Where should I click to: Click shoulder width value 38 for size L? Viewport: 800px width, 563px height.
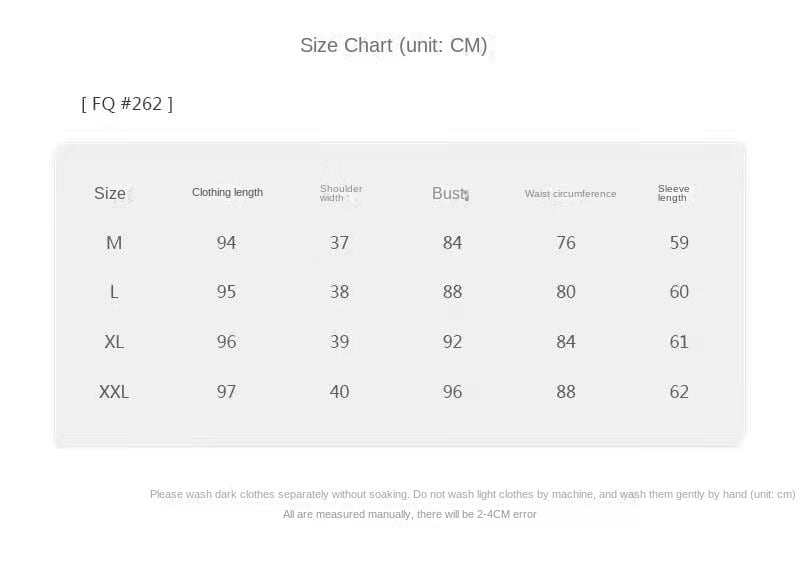click(x=340, y=292)
